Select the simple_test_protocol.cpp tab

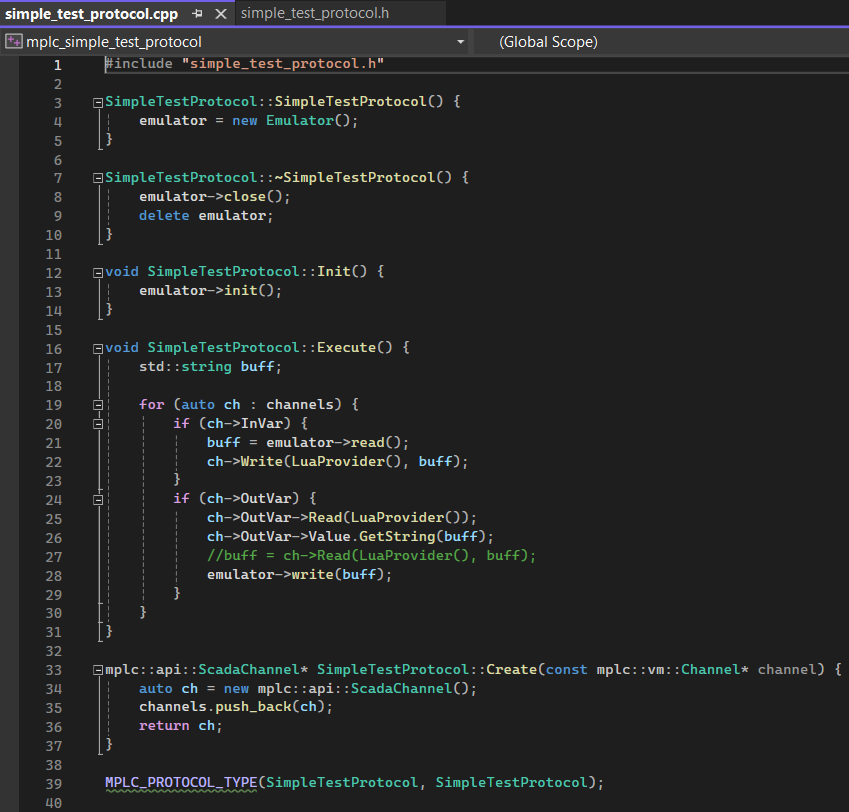click(x=92, y=14)
